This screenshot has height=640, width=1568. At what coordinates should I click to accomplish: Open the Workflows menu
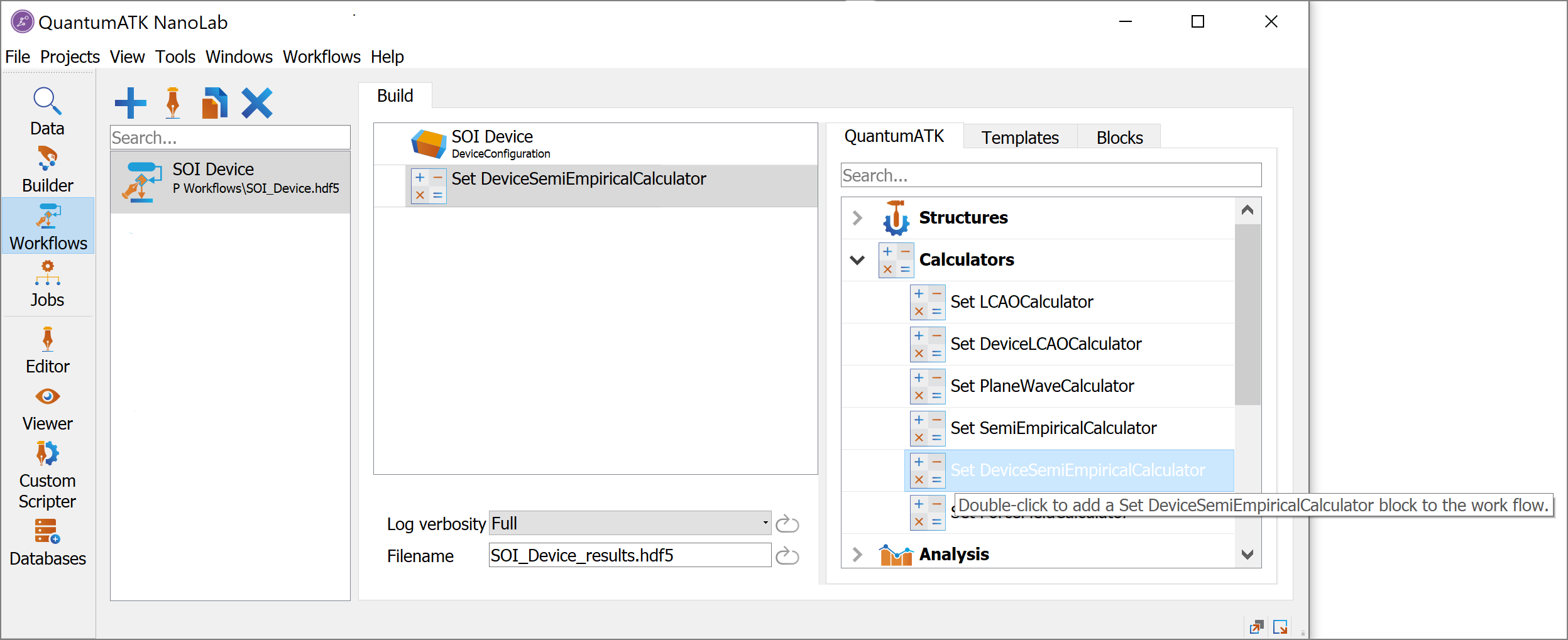[x=321, y=57]
